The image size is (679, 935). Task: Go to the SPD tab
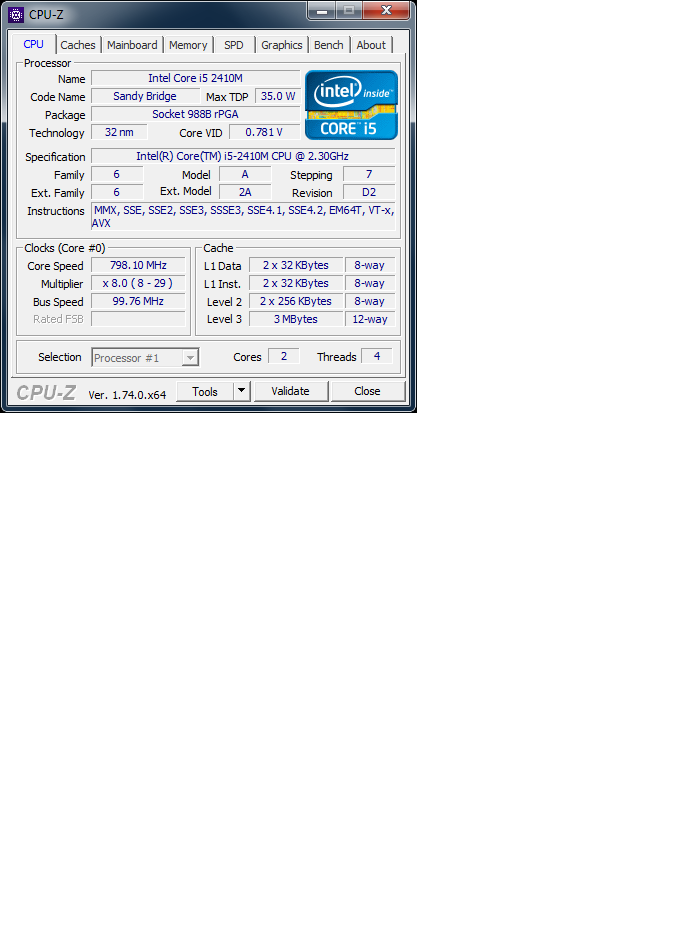coord(234,45)
